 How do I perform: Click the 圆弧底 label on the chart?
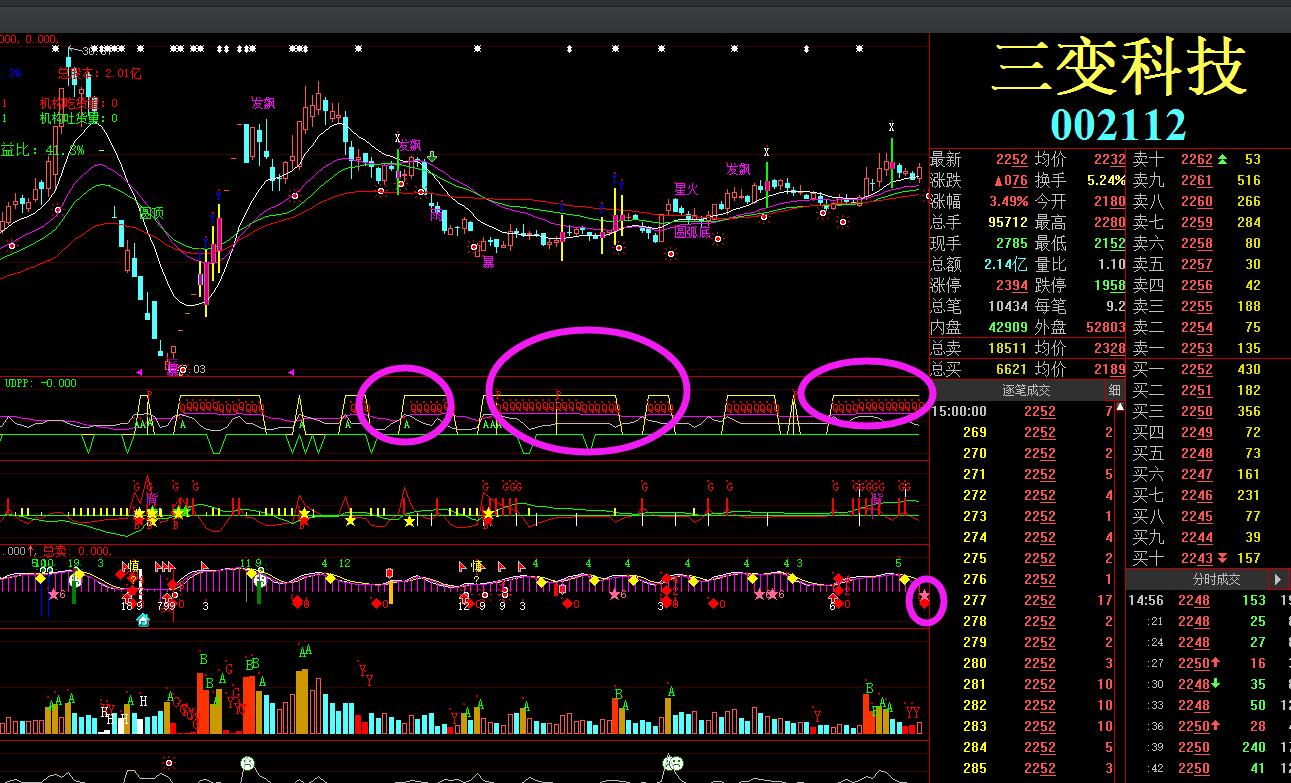(691, 232)
